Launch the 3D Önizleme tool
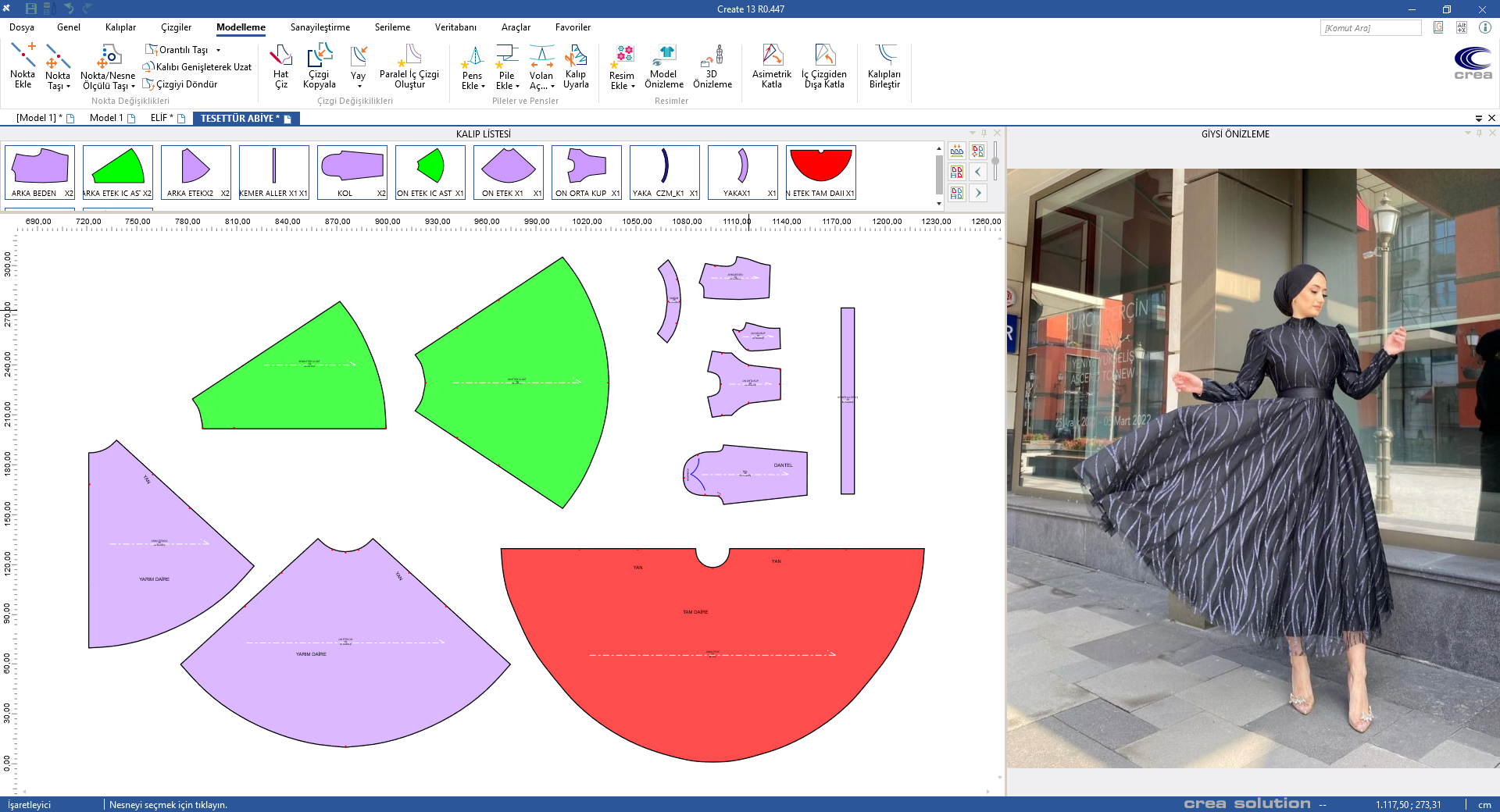Image resolution: width=1500 pixels, height=812 pixels. point(712,66)
